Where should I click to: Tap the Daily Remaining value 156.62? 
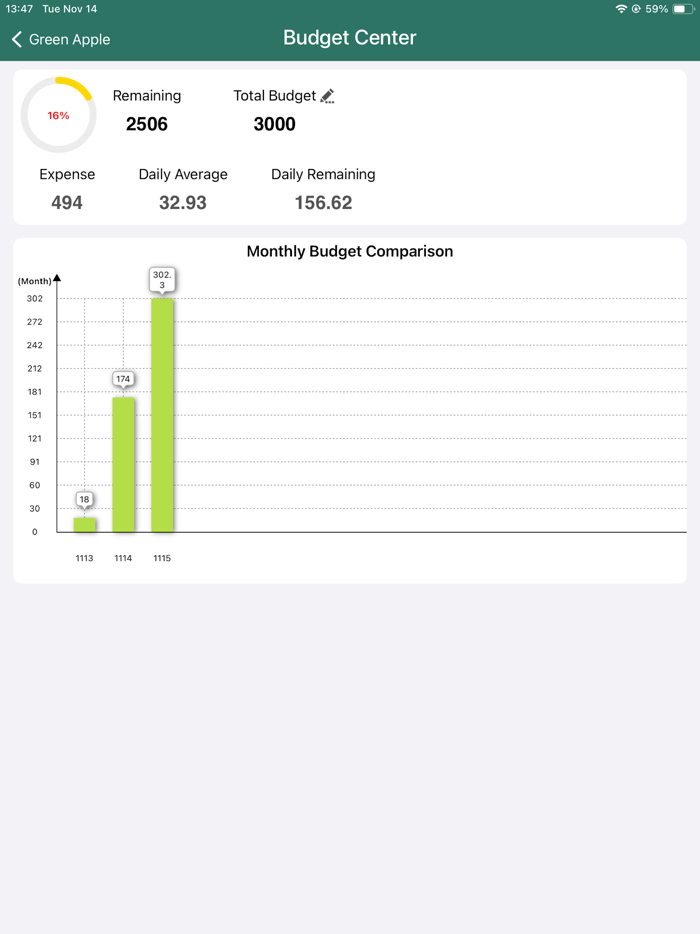(x=322, y=202)
